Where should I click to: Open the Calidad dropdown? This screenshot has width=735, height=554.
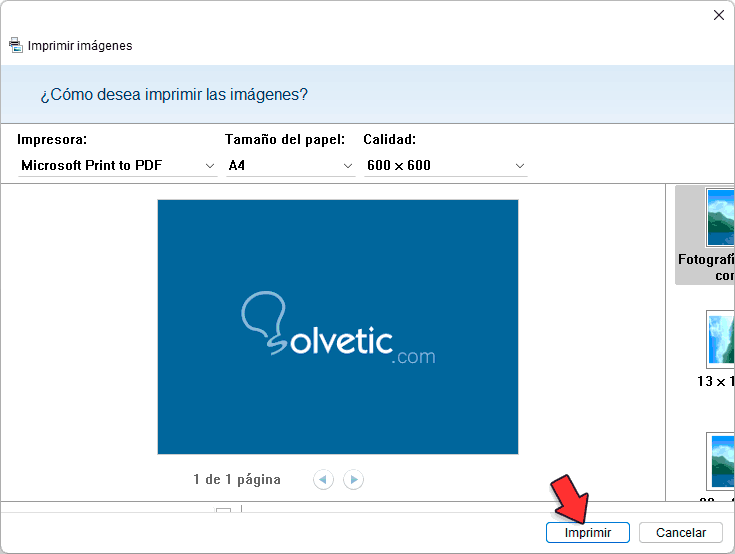tap(445, 165)
